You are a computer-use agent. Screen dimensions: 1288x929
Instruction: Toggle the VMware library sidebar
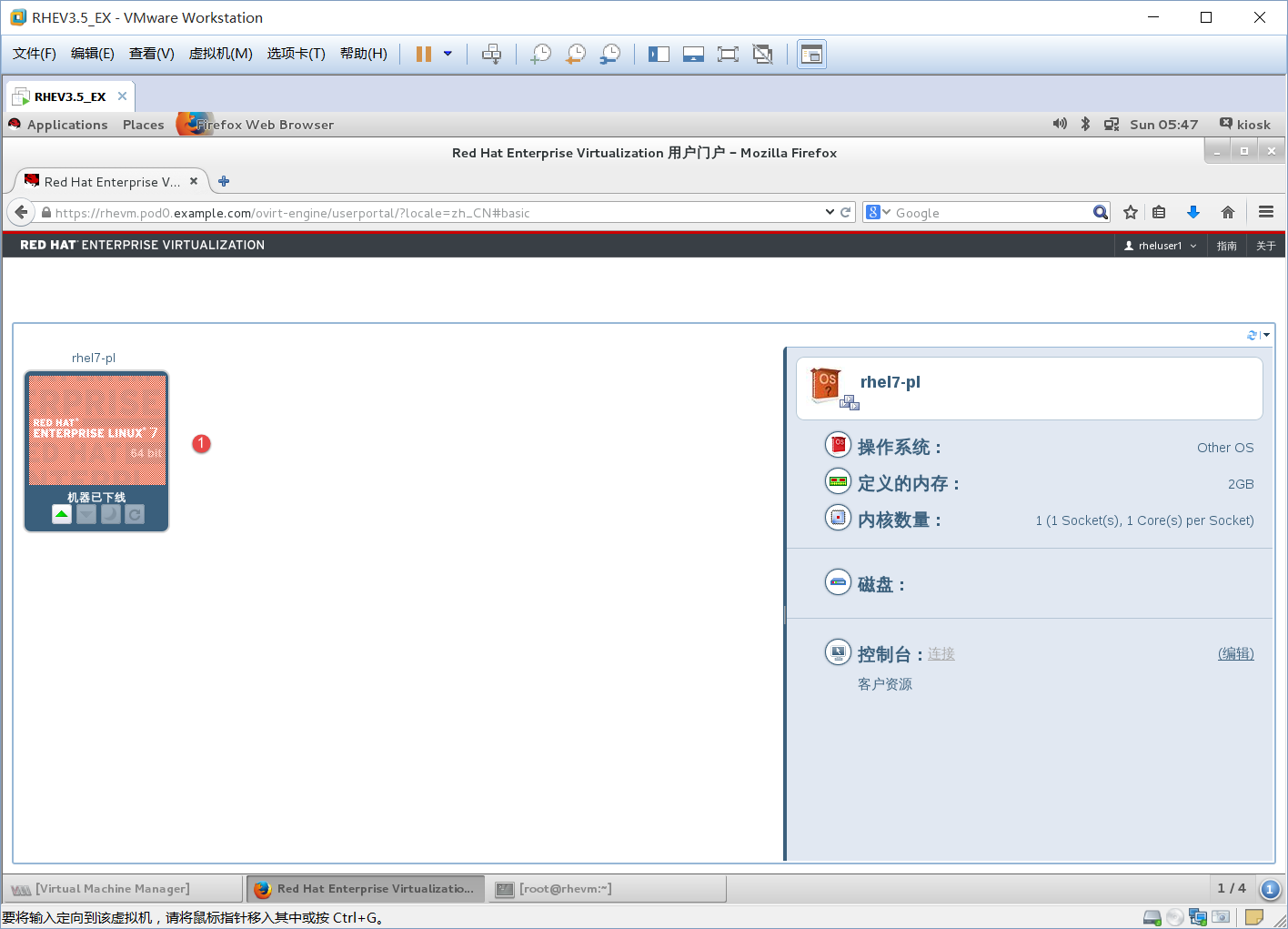[659, 54]
